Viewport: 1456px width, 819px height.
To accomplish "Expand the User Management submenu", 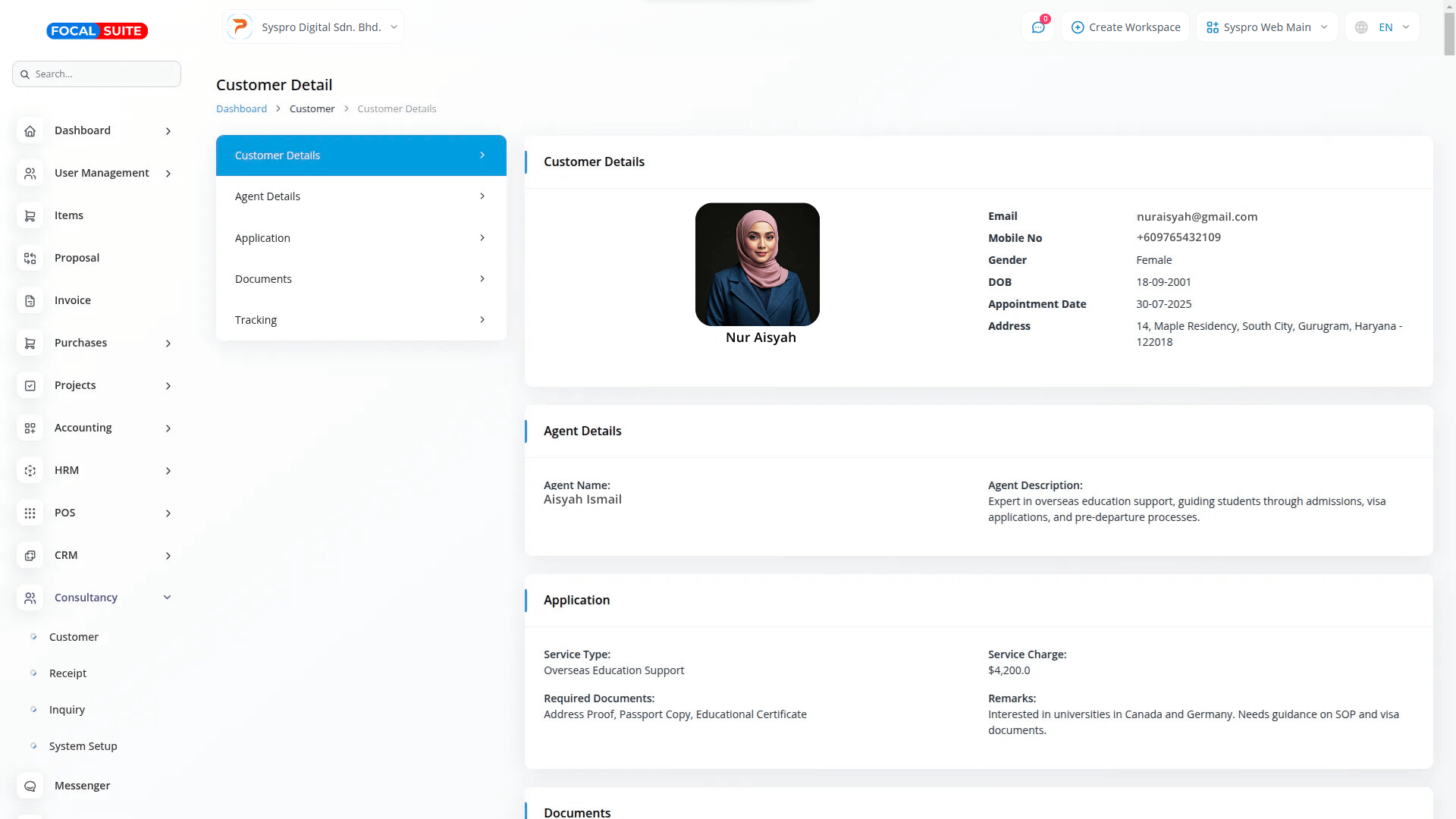I will click(168, 174).
